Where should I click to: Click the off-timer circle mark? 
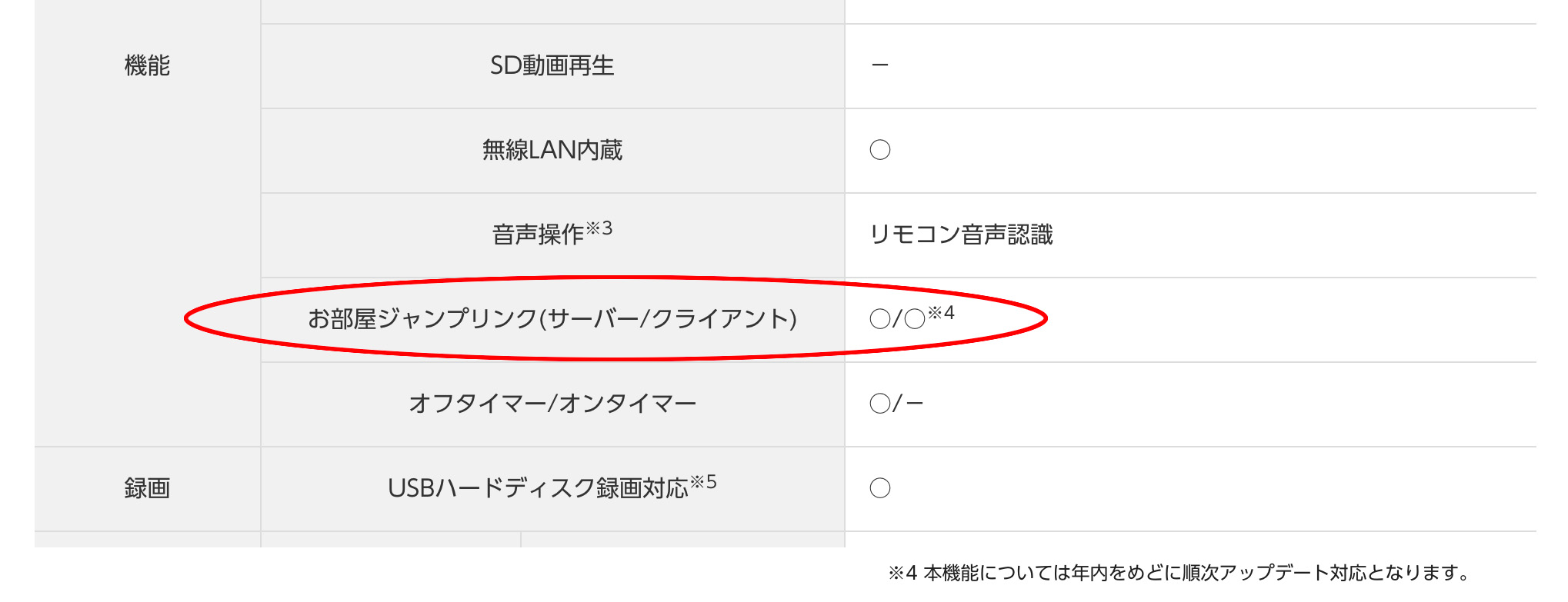point(879,403)
